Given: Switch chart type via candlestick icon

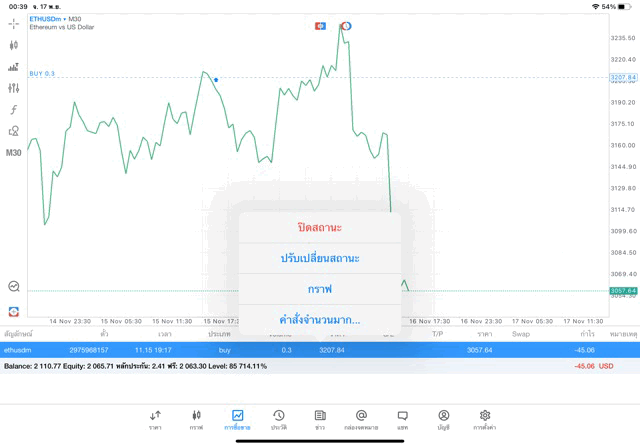Looking at the screenshot, I should (14, 45).
